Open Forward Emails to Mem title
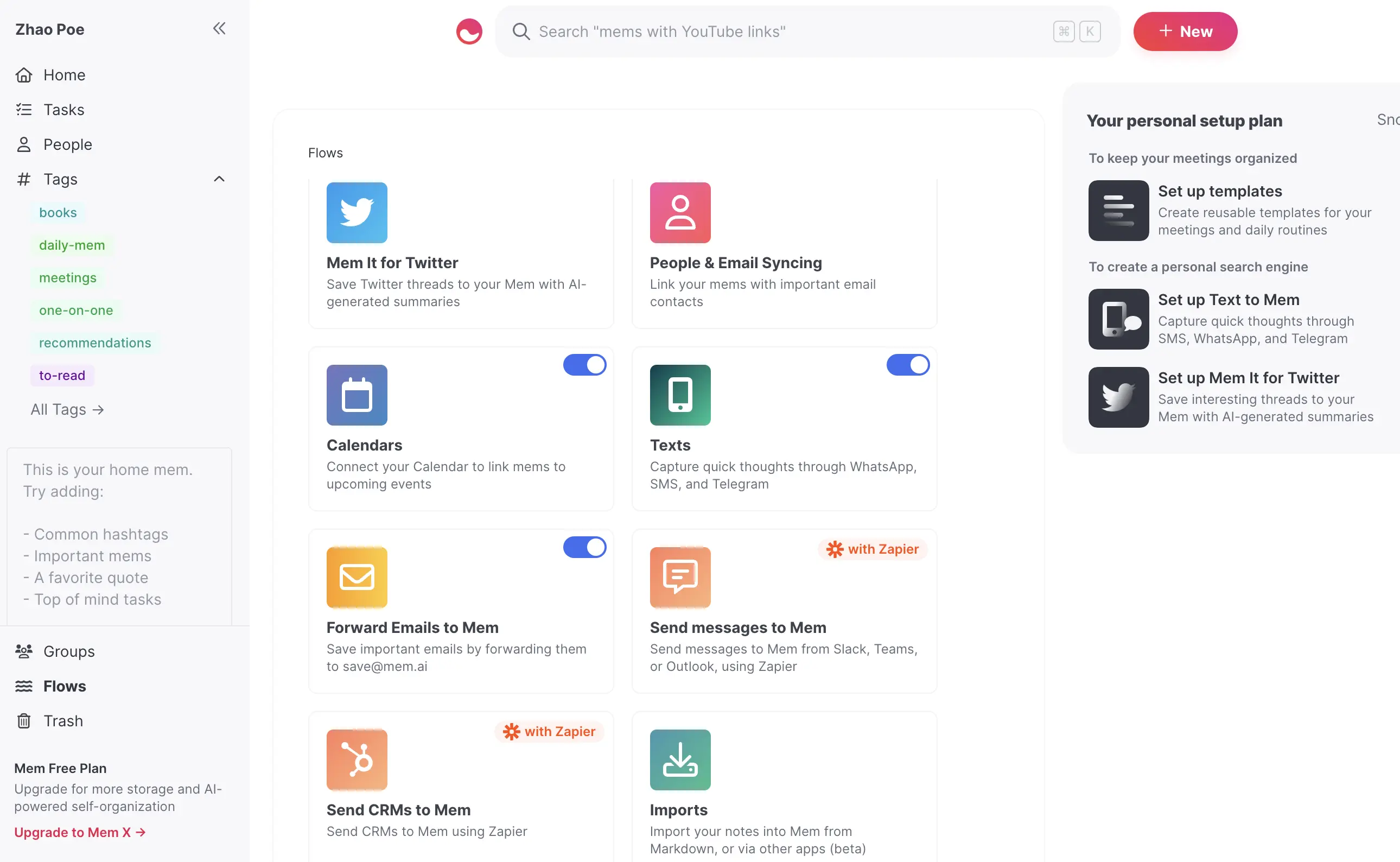 point(412,628)
